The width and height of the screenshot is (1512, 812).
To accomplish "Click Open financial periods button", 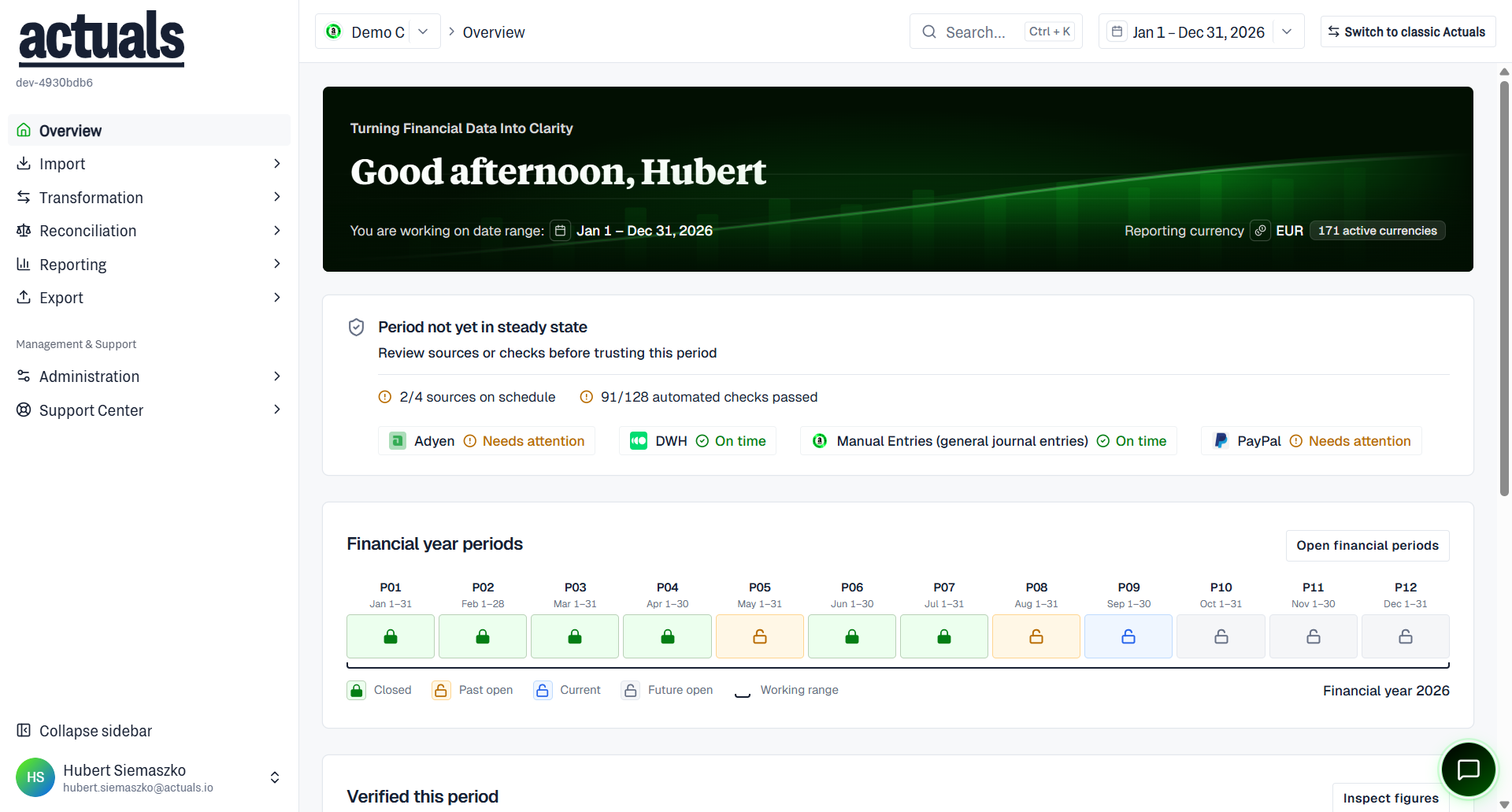I will click(1367, 546).
